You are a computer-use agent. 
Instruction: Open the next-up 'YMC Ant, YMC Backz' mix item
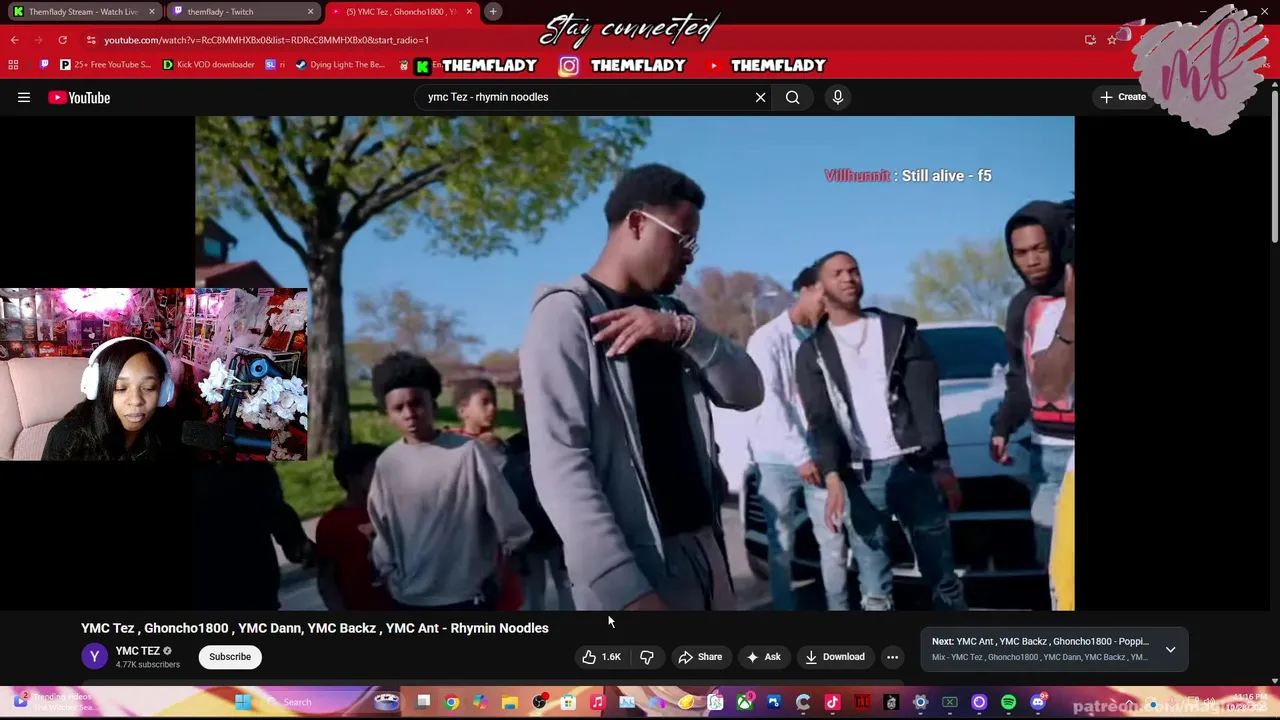pos(1040,649)
